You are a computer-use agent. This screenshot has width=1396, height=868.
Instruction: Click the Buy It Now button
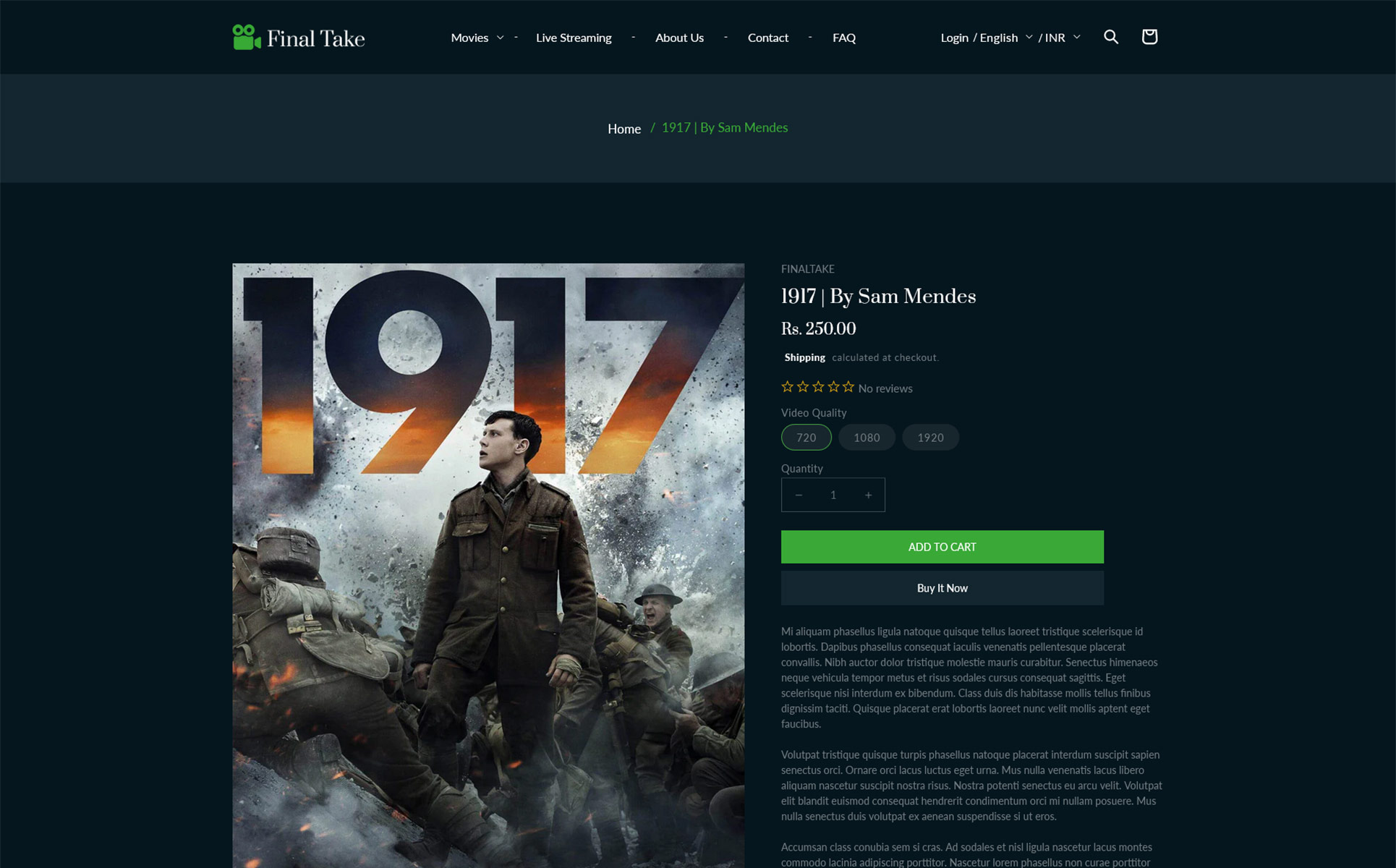pos(942,588)
